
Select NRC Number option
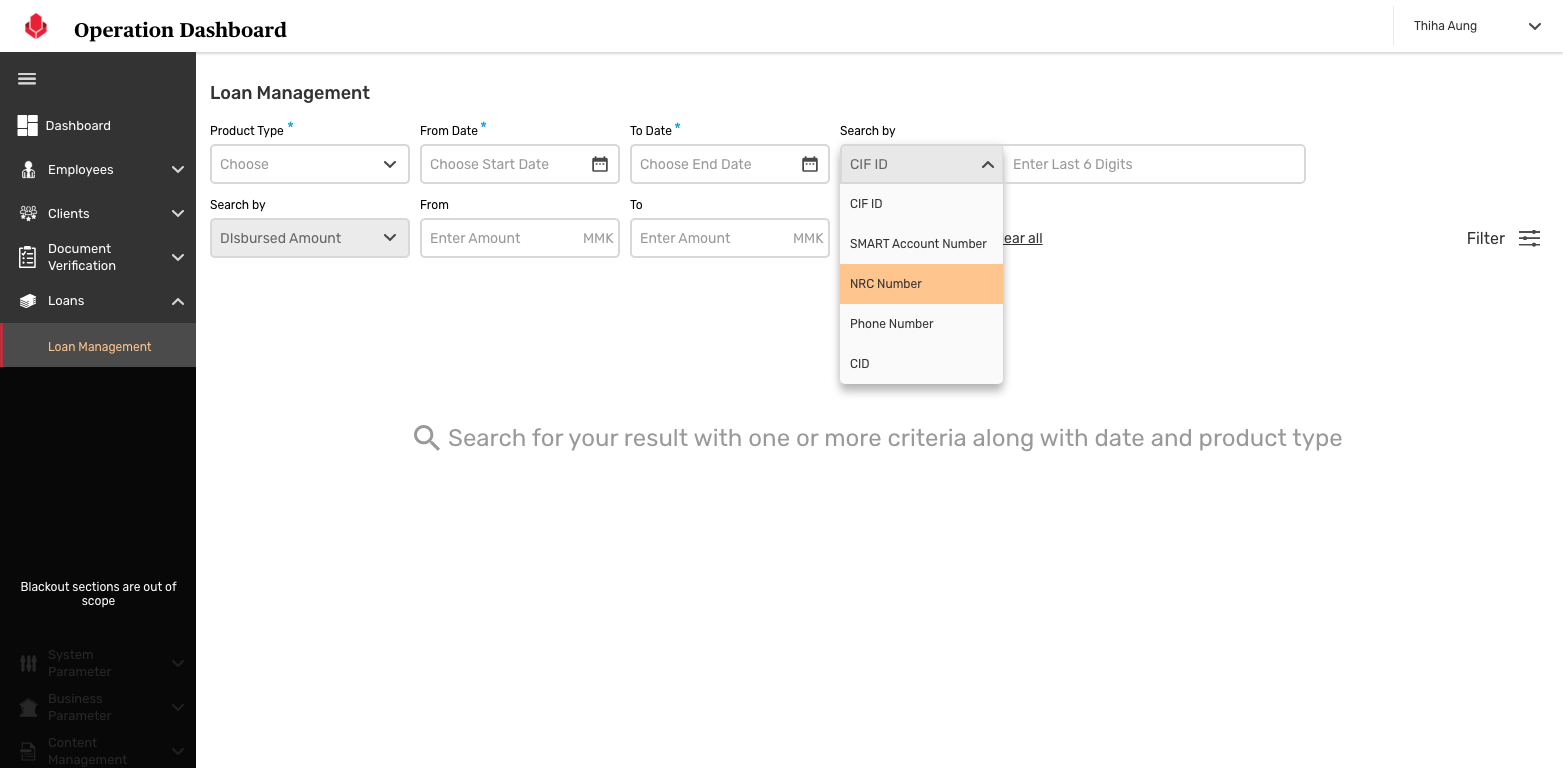pos(921,284)
